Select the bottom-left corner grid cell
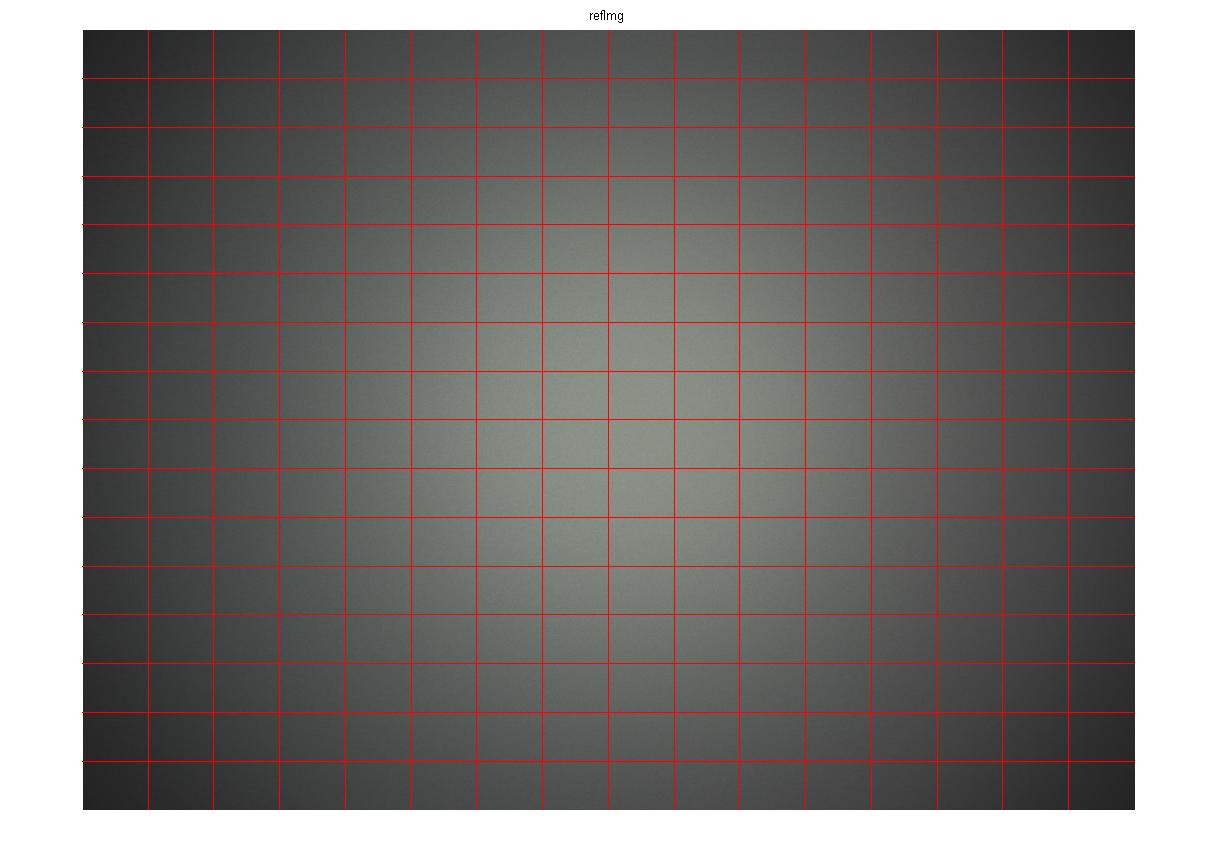Screen dimensions: 1217x866 click(x=115, y=785)
